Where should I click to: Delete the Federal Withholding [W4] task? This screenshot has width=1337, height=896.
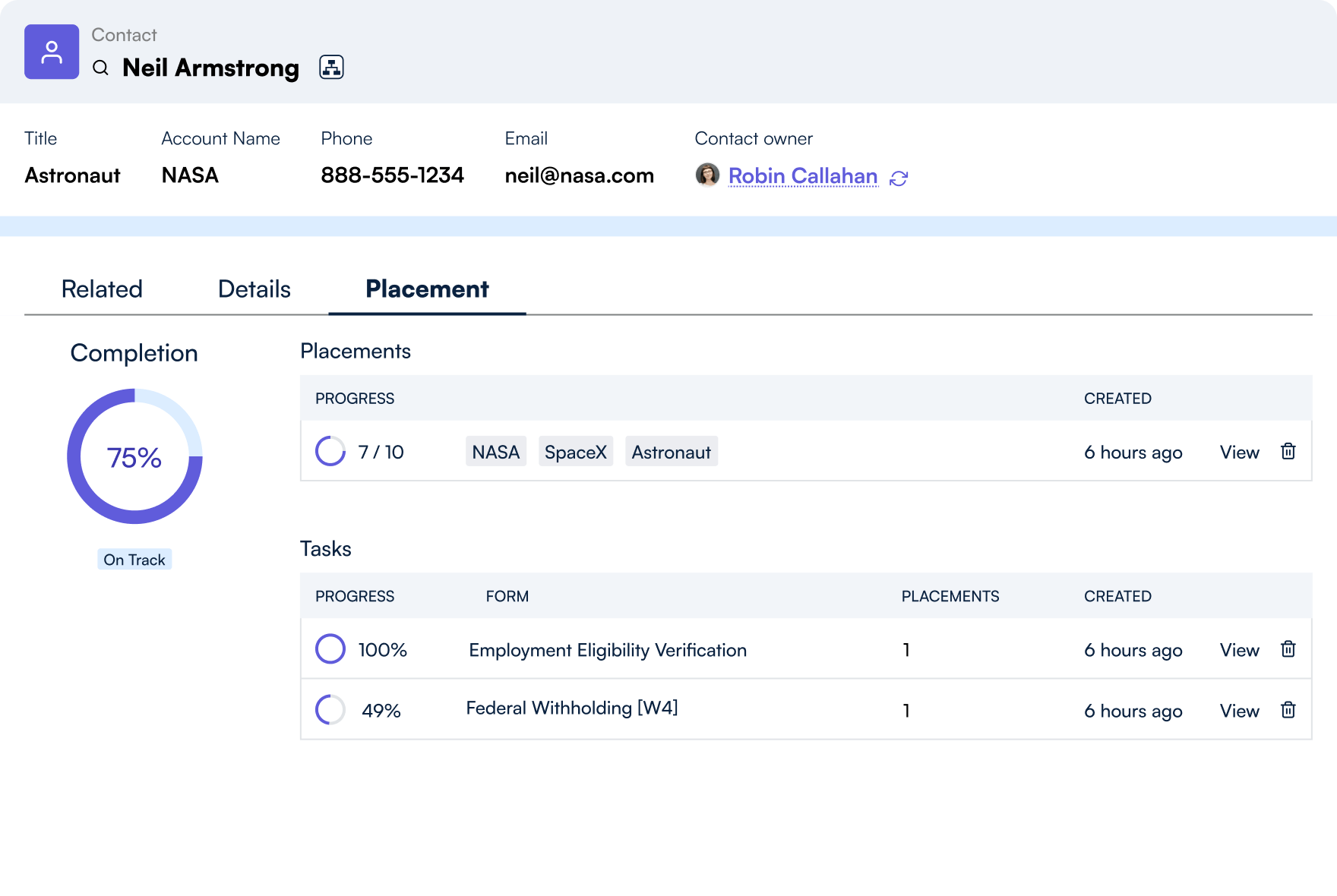coord(1288,710)
